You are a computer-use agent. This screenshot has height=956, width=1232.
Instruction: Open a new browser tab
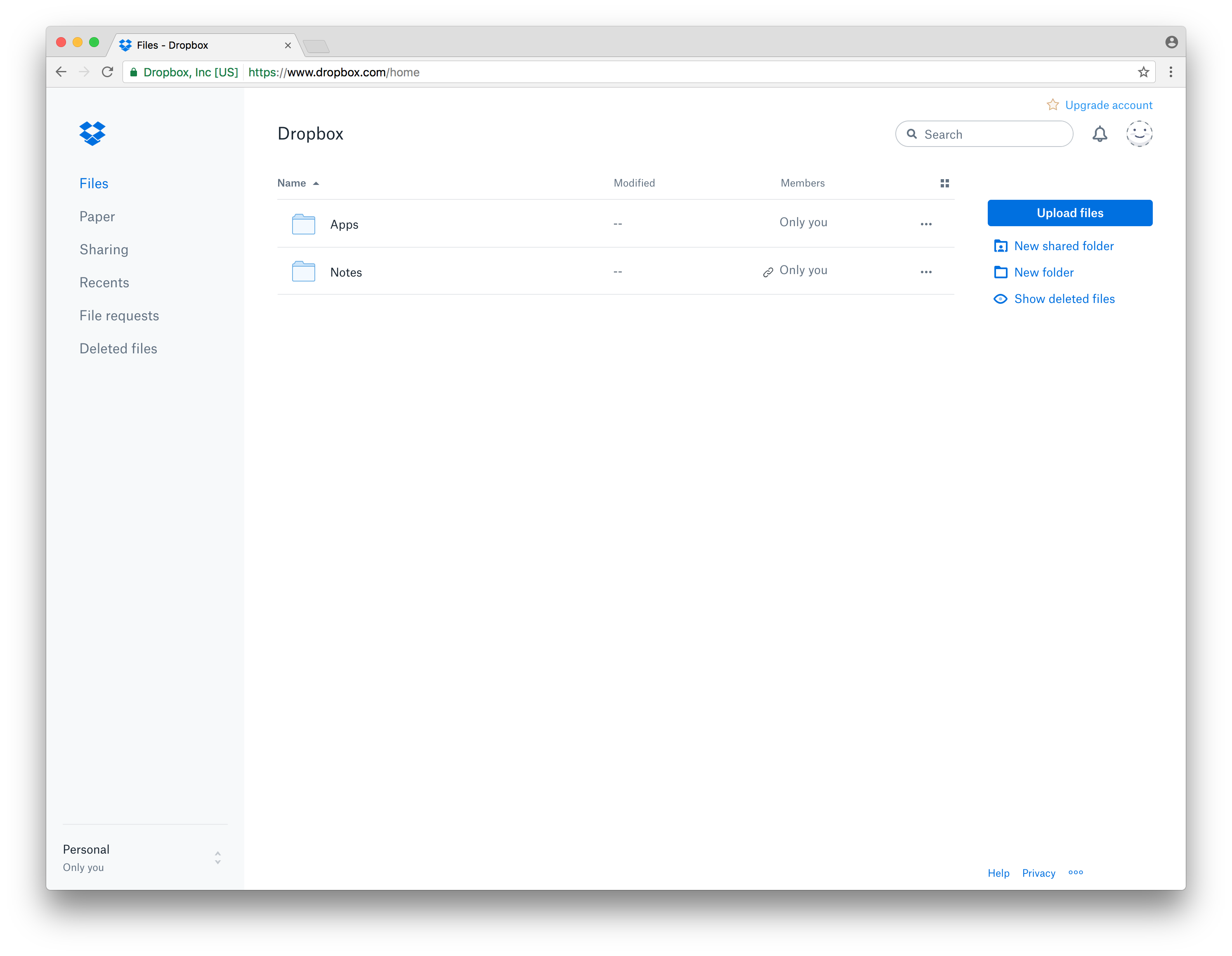[x=316, y=46]
